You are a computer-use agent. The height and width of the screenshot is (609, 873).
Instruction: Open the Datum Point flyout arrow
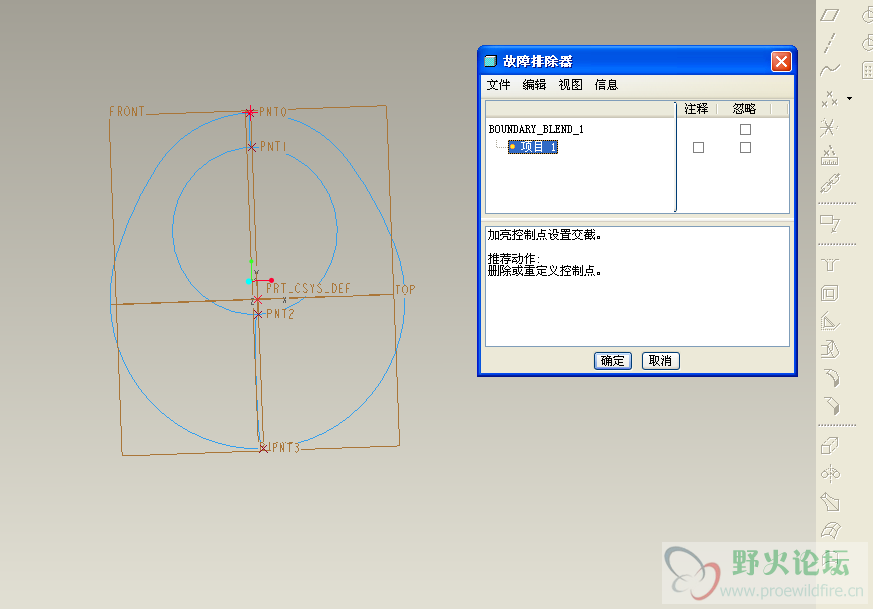(849, 99)
